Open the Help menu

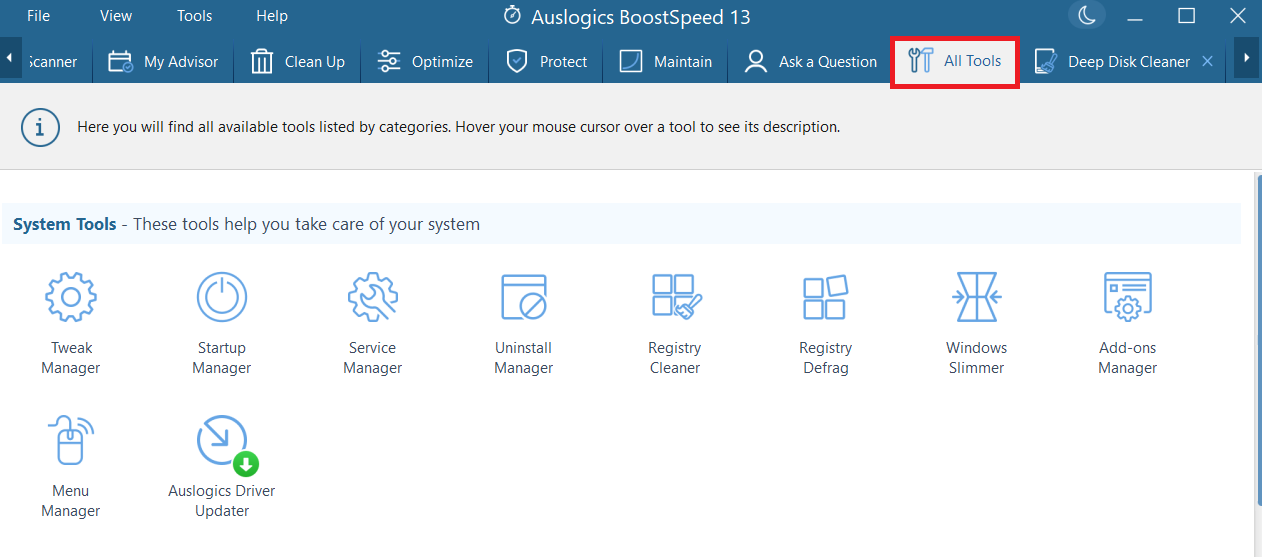(x=272, y=16)
